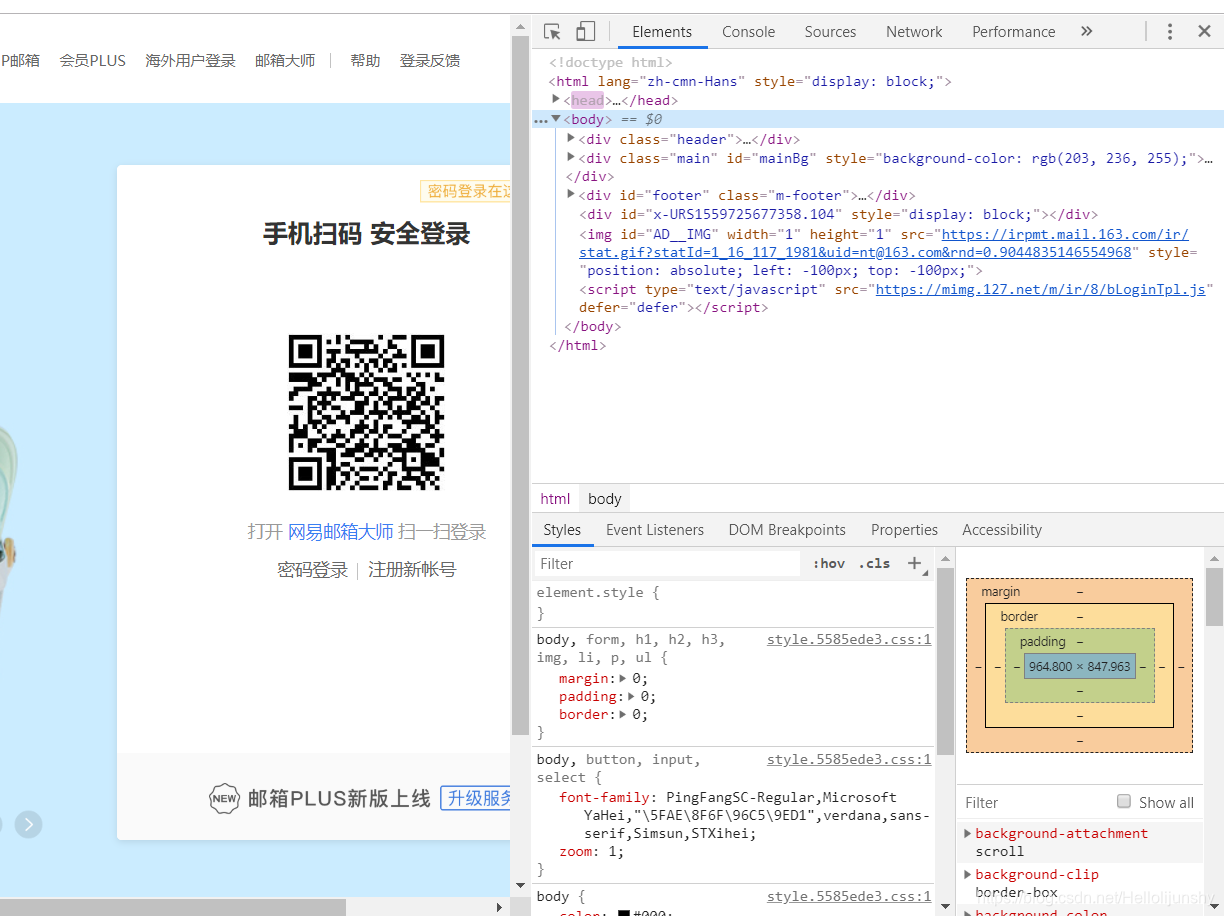Image resolution: width=1224 pixels, height=916 pixels.
Task: Open the Properties sub-tab
Action: point(904,530)
